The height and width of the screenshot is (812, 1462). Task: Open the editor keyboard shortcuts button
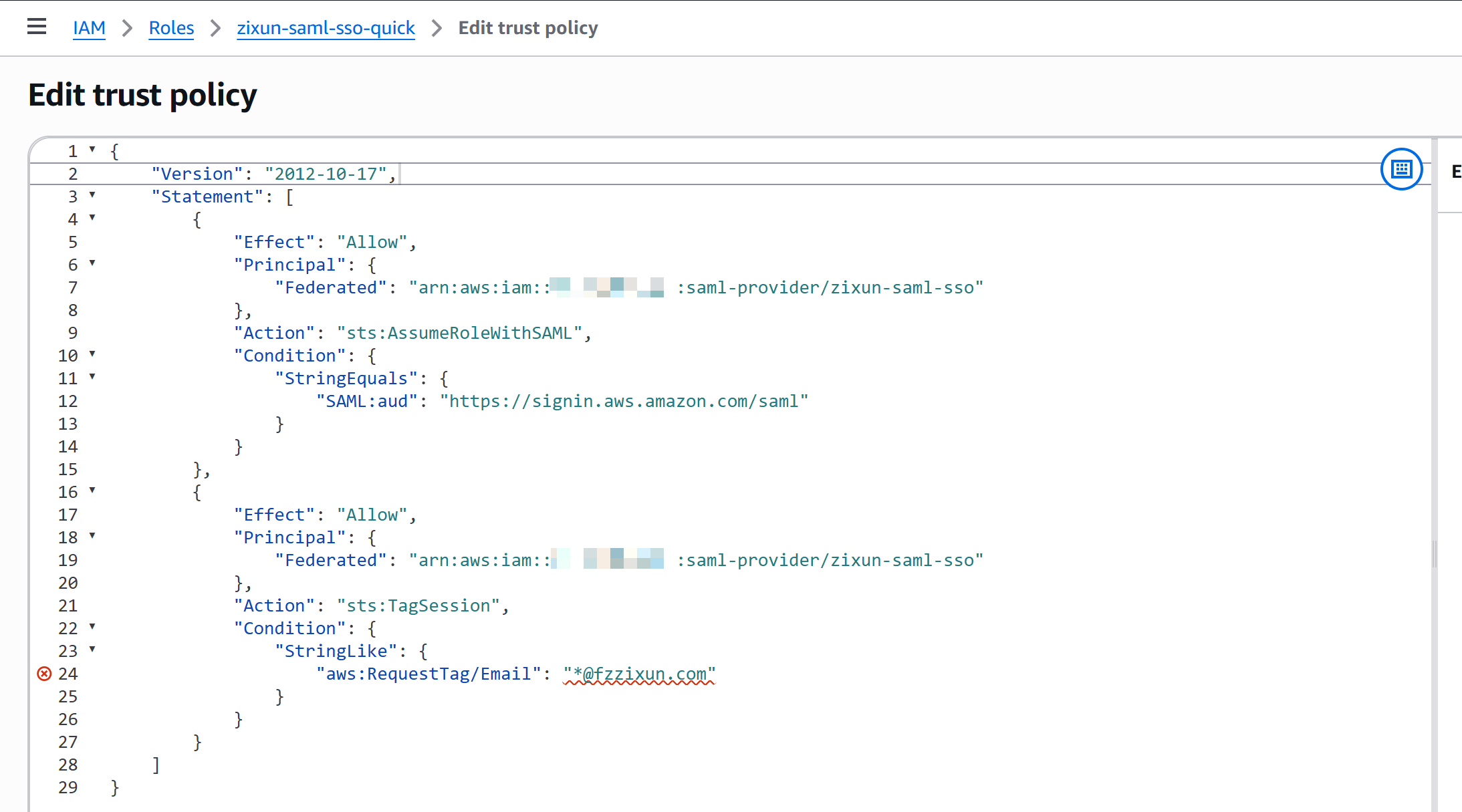(1401, 169)
